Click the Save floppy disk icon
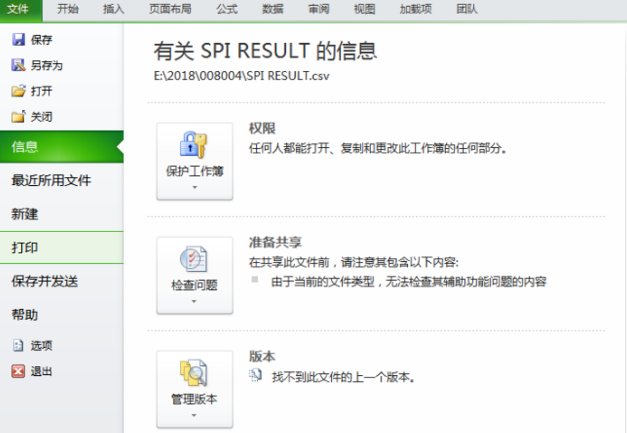 point(18,40)
